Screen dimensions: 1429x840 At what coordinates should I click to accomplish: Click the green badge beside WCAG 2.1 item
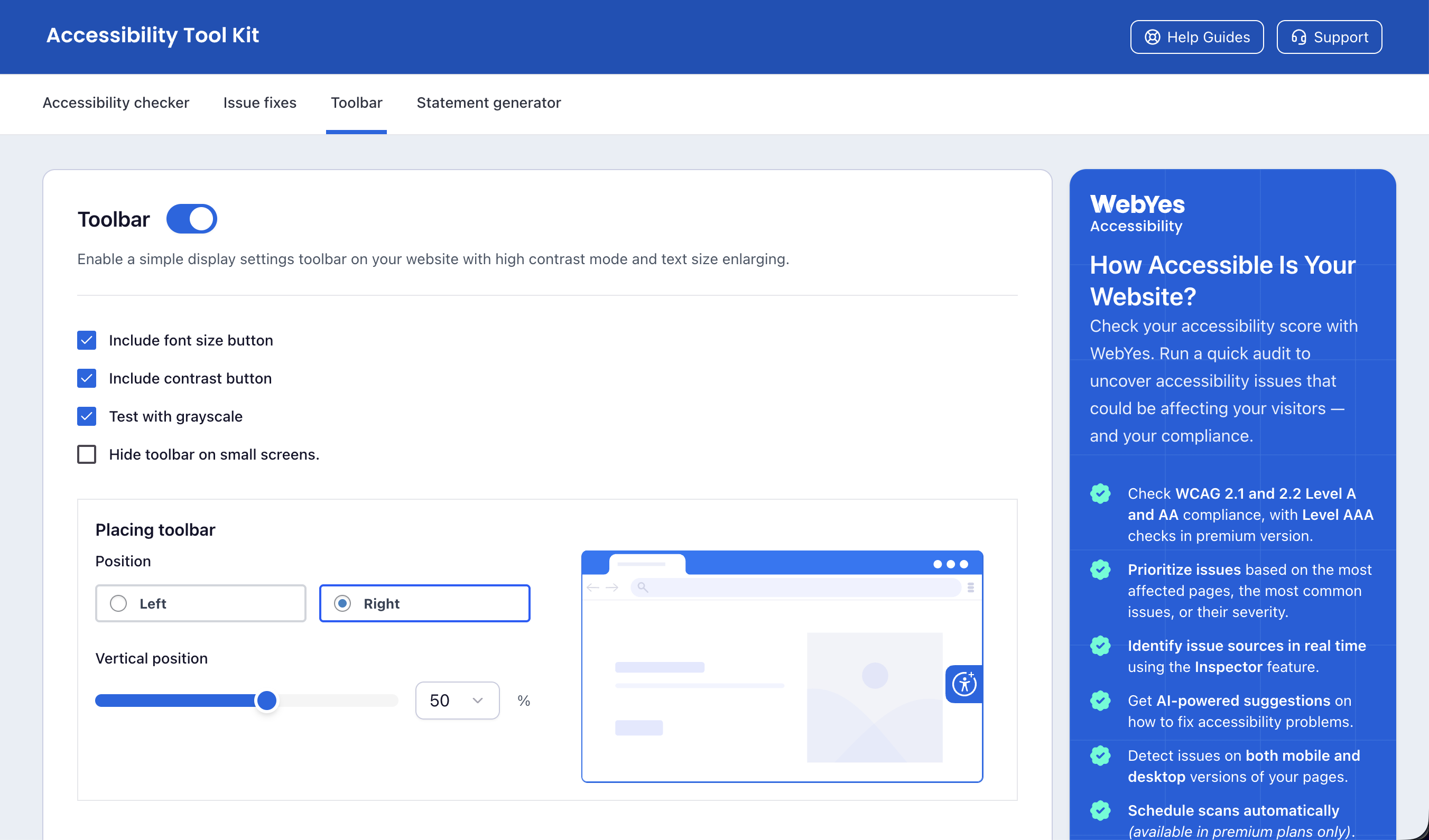point(1100,493)
